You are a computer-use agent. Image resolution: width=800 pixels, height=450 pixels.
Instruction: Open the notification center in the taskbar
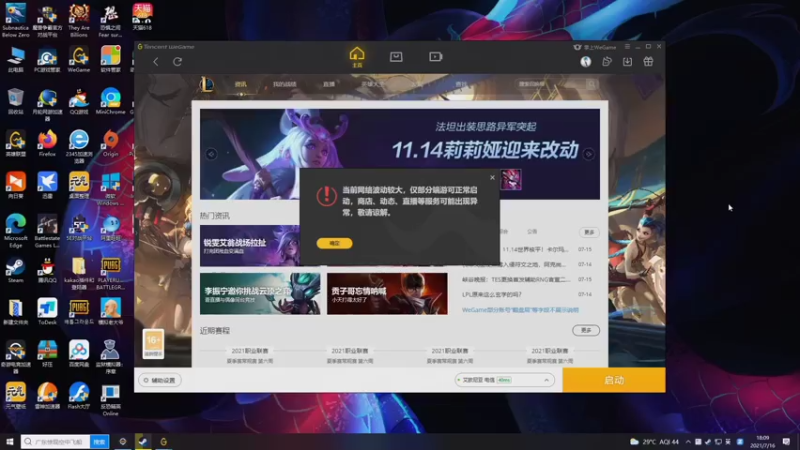tap(786, 442)
